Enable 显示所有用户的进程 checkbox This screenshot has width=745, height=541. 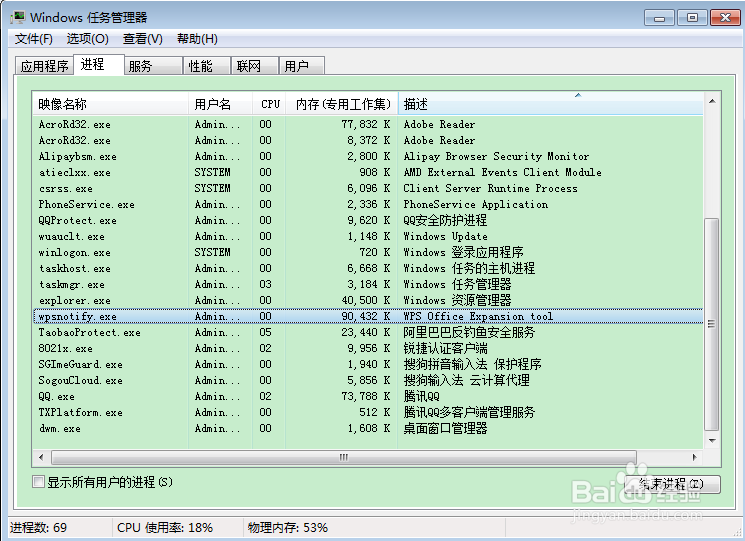point(38,482)
